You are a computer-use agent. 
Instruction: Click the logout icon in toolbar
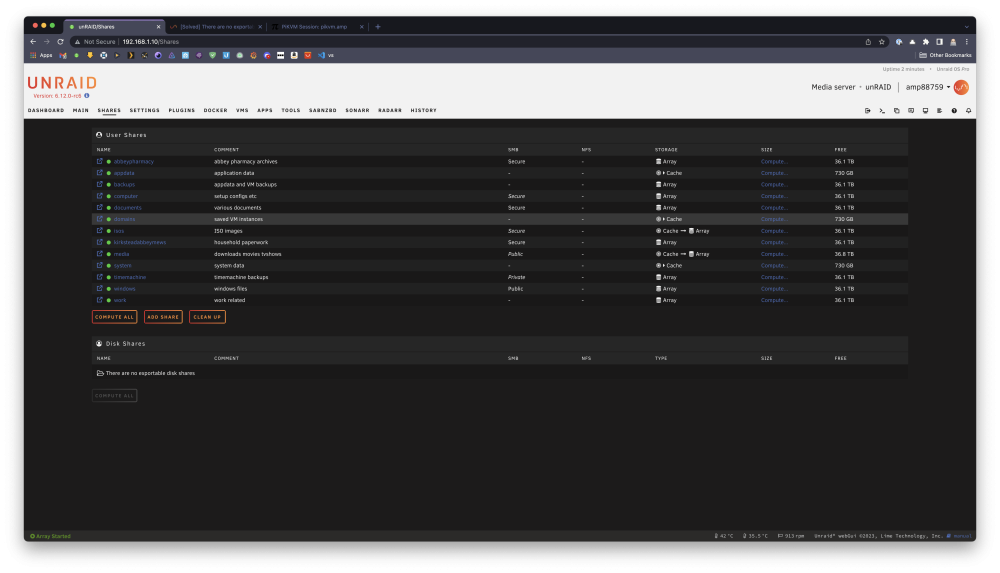click(x=867, y=111)
